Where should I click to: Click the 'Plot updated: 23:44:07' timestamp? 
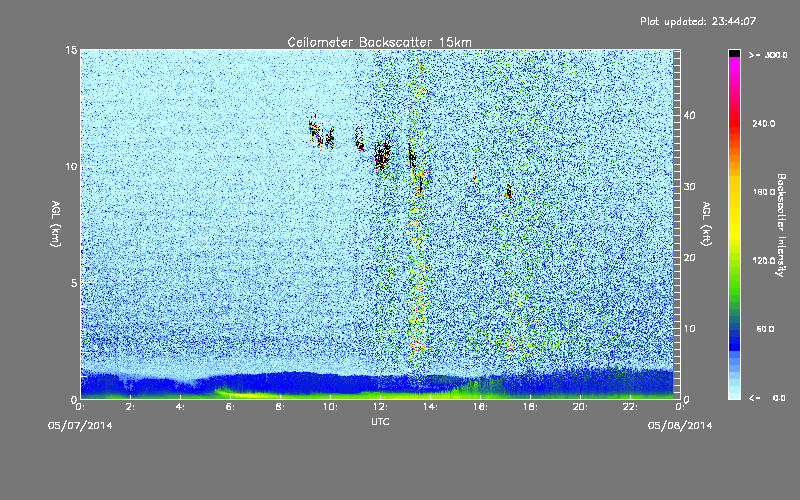698,21
